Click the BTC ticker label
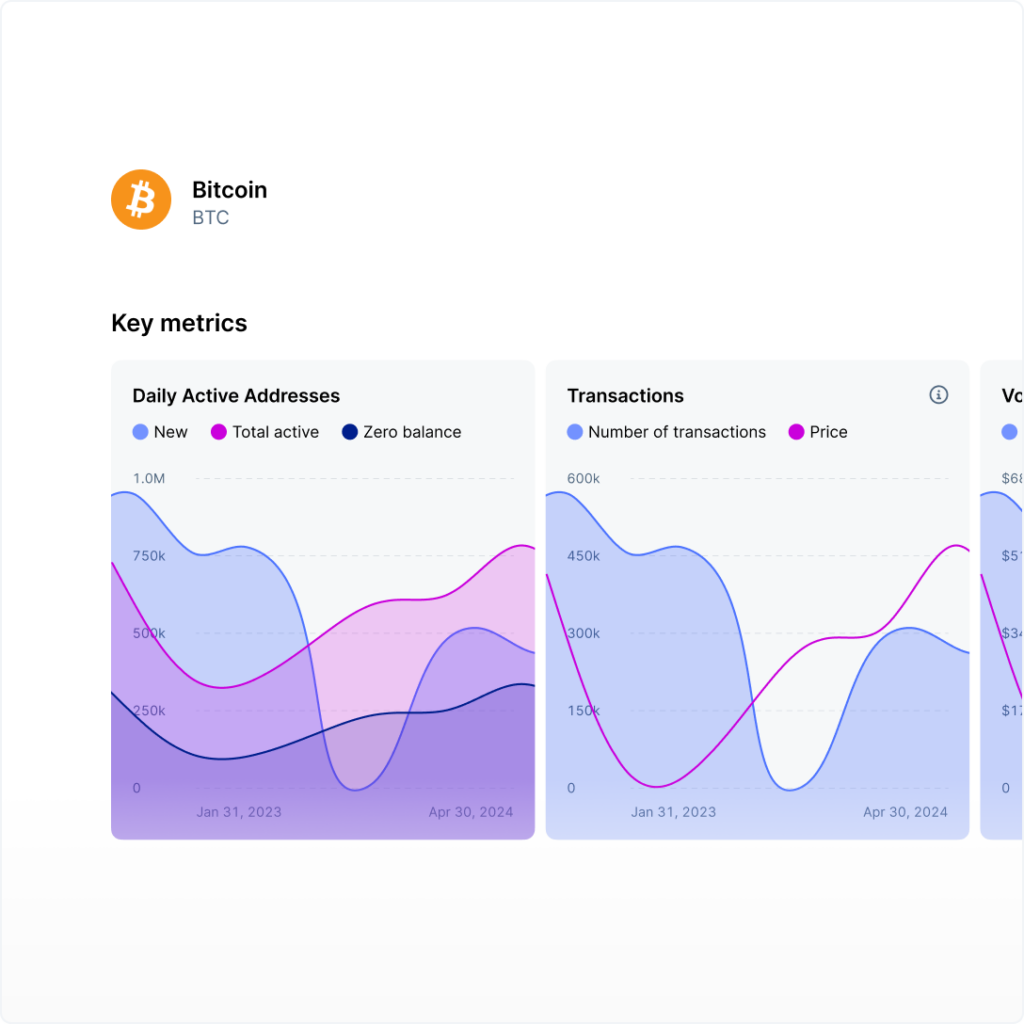 (x=210, y=218)
